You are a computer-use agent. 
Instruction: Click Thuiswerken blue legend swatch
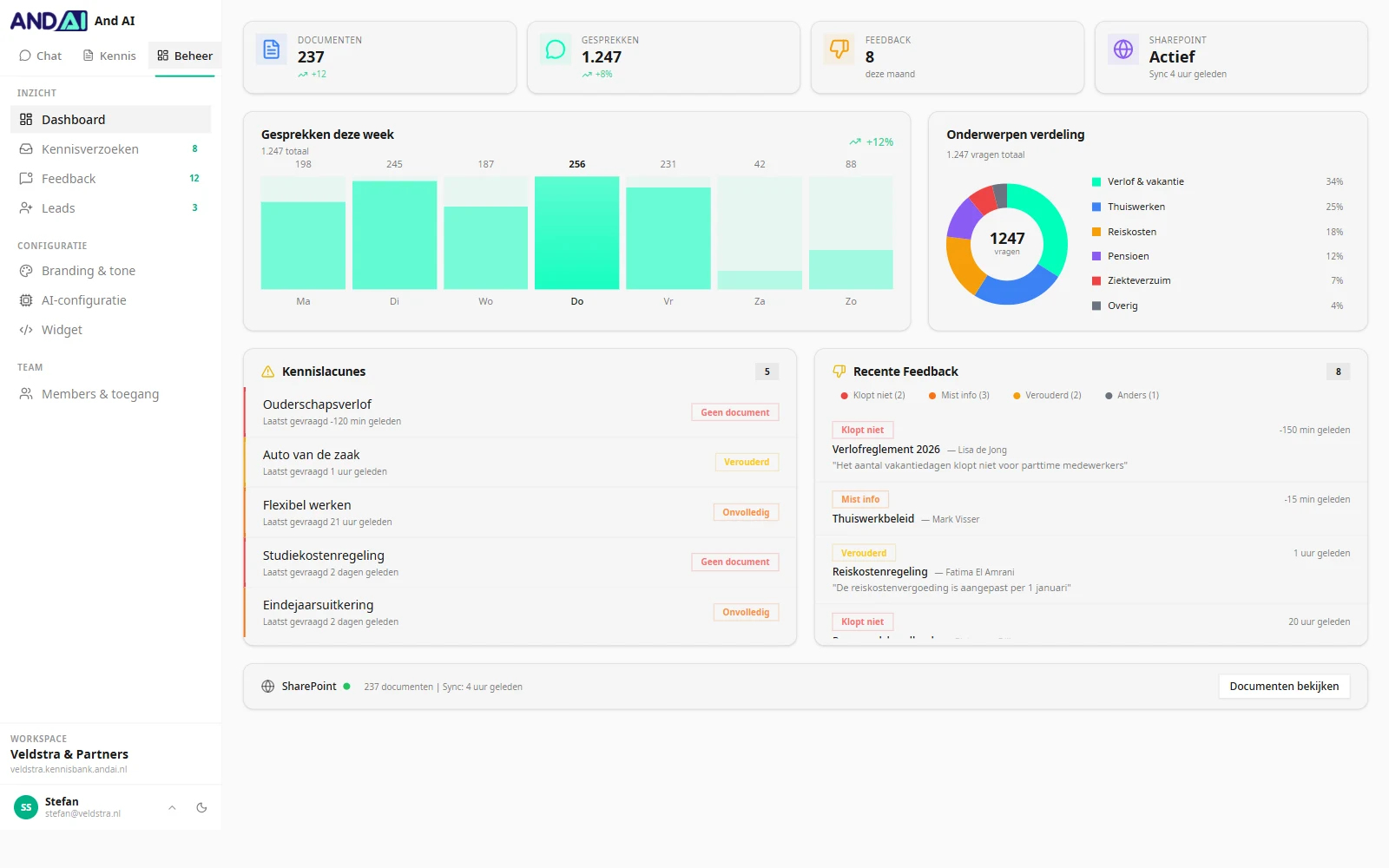click(x=1096, y=207)
